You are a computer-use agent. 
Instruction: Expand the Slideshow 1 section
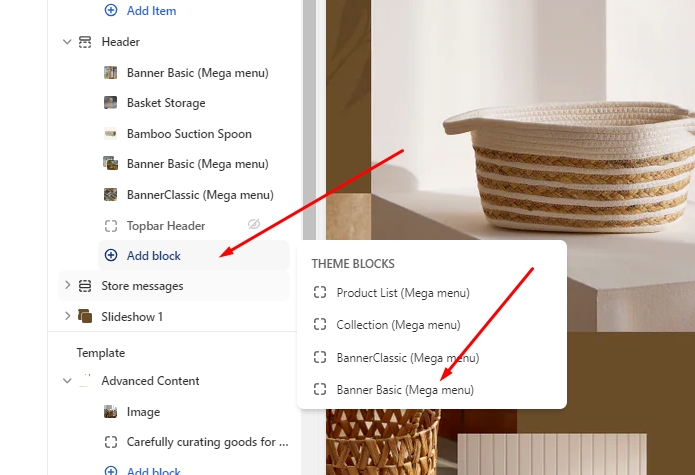click(x=67, y=317)
